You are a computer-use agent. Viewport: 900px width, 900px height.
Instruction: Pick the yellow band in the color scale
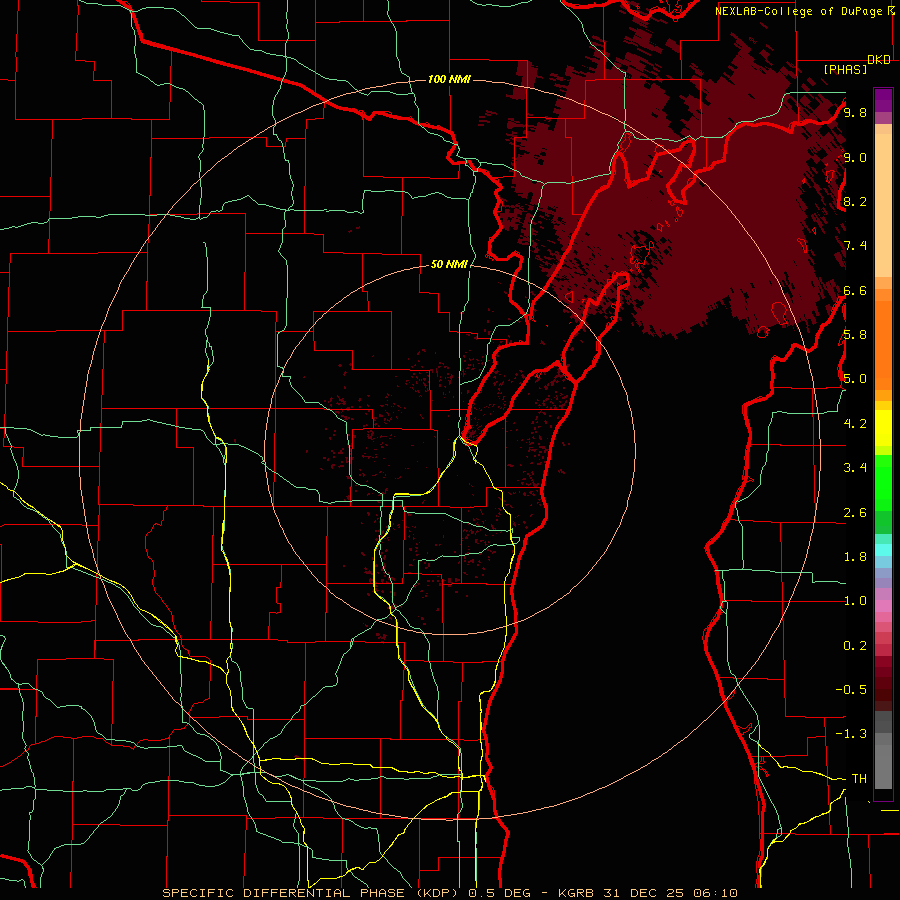(x=883, y=428)
